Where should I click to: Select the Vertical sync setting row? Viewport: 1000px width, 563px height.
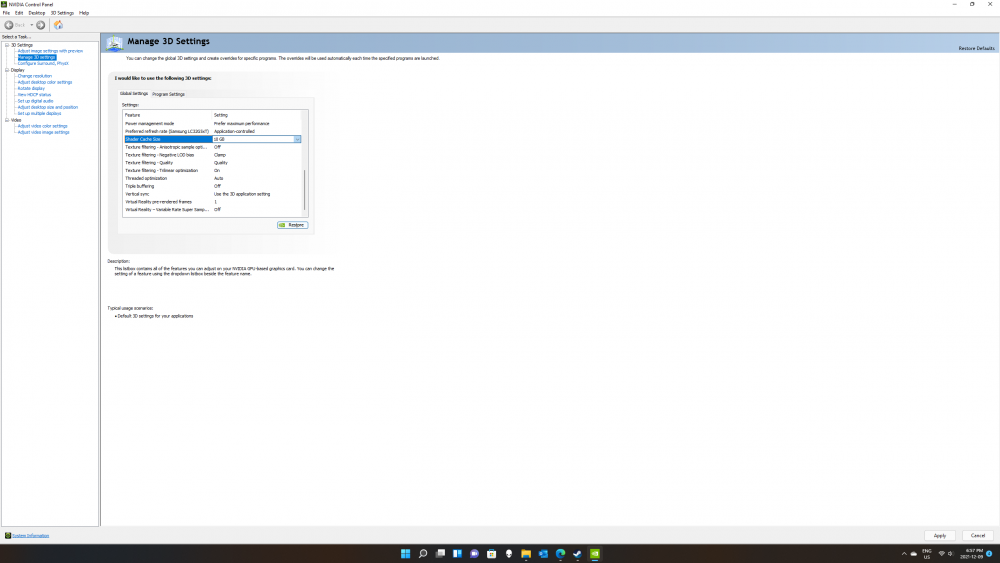[x=213, y=194]
